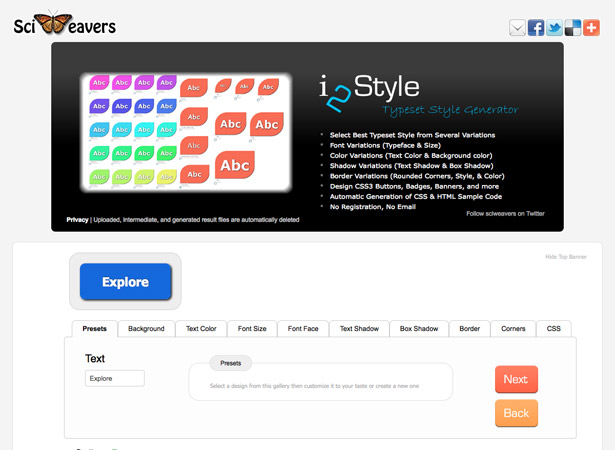Select the Border tab
This screenshot has height=450, width=615.
click(x=469, y=329)
